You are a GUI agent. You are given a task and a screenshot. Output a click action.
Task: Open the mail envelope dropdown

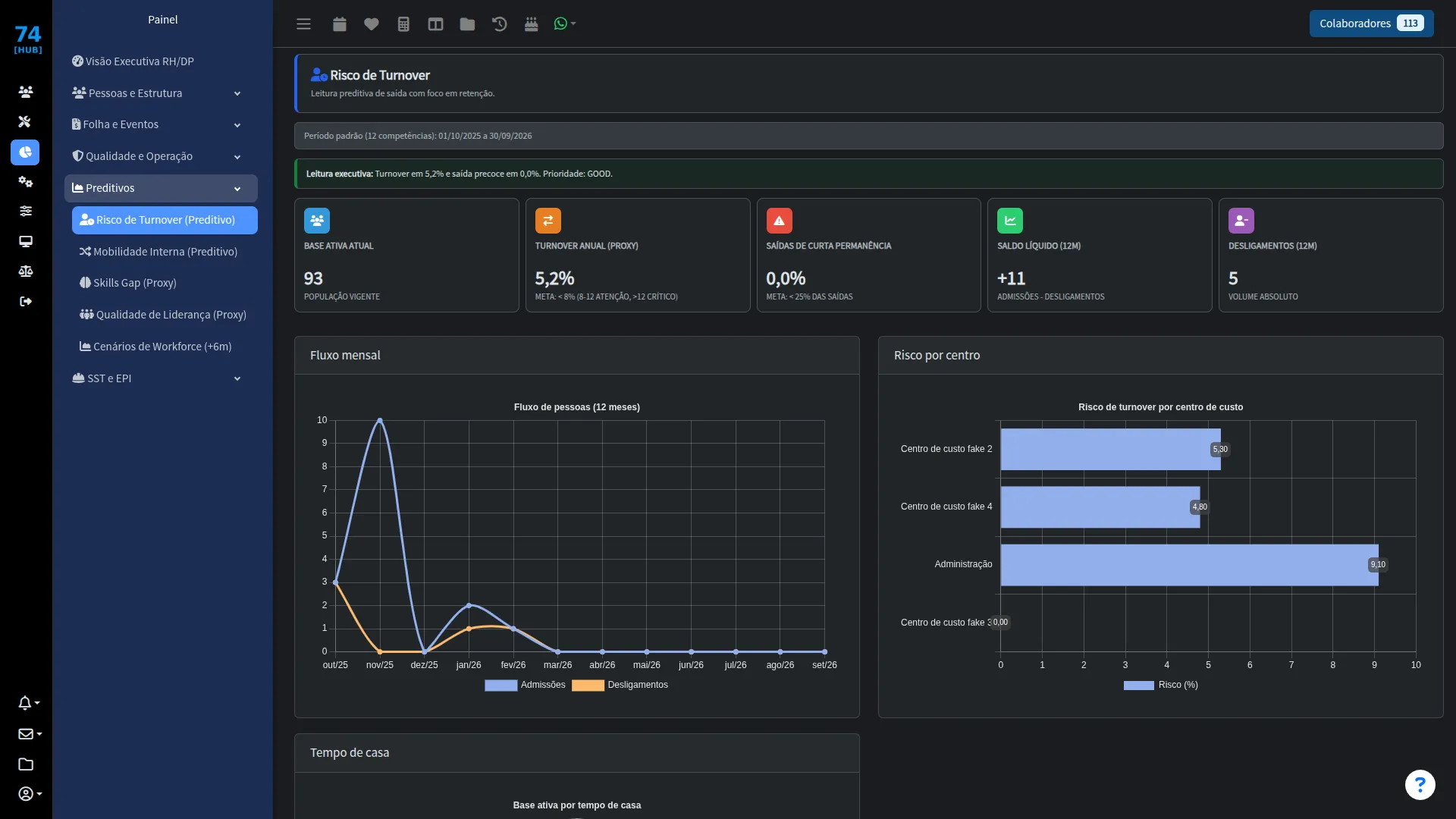(30, 733)
